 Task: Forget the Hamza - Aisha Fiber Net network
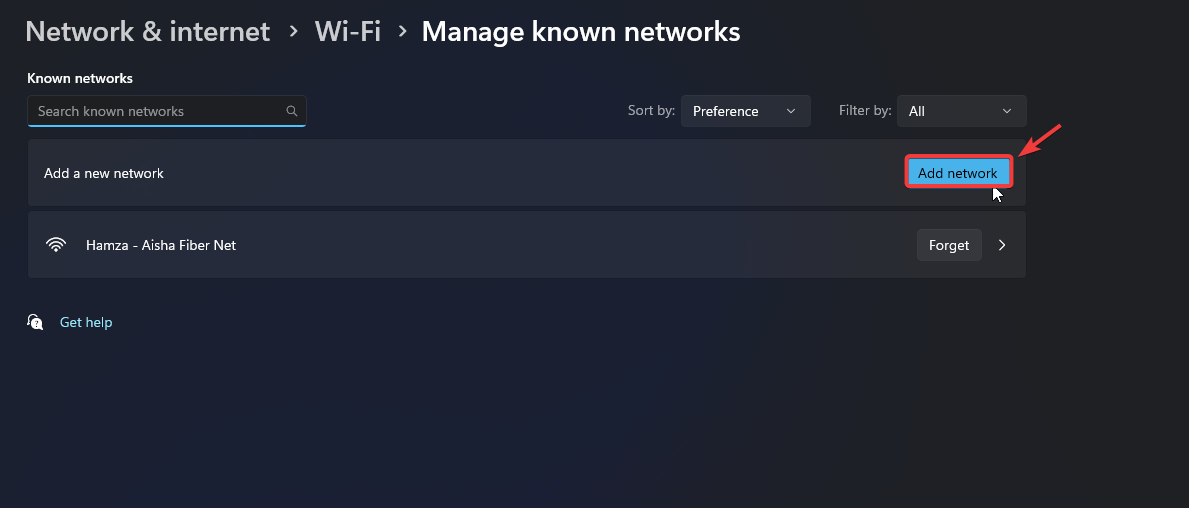949,245
